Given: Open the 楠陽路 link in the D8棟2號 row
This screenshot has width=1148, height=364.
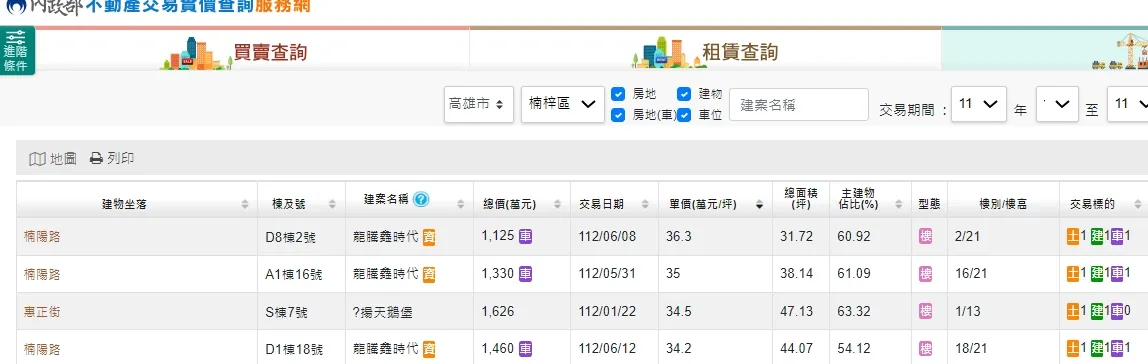Looking at the screenshot, I should pyautogui.click(x=42, y=237).
